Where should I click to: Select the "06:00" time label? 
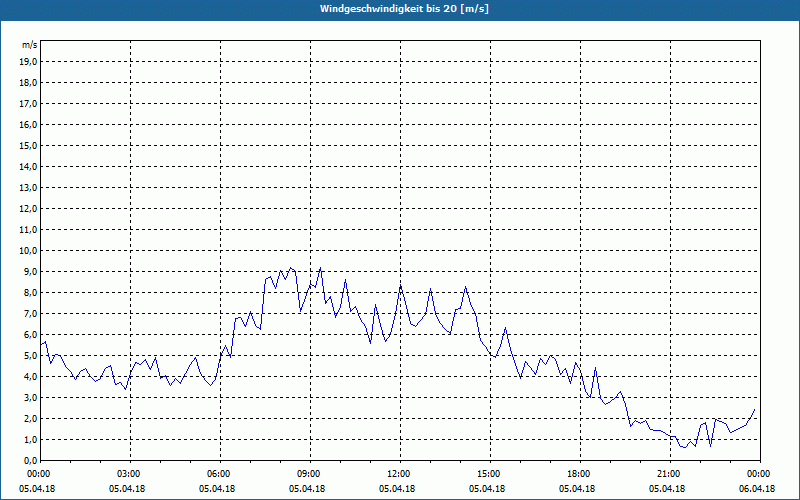pos(217,474)
